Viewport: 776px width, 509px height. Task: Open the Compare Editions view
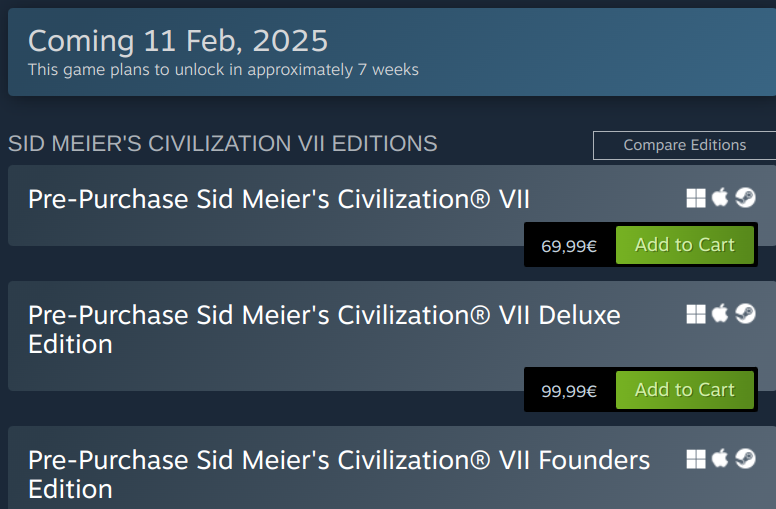coord(684,145)
